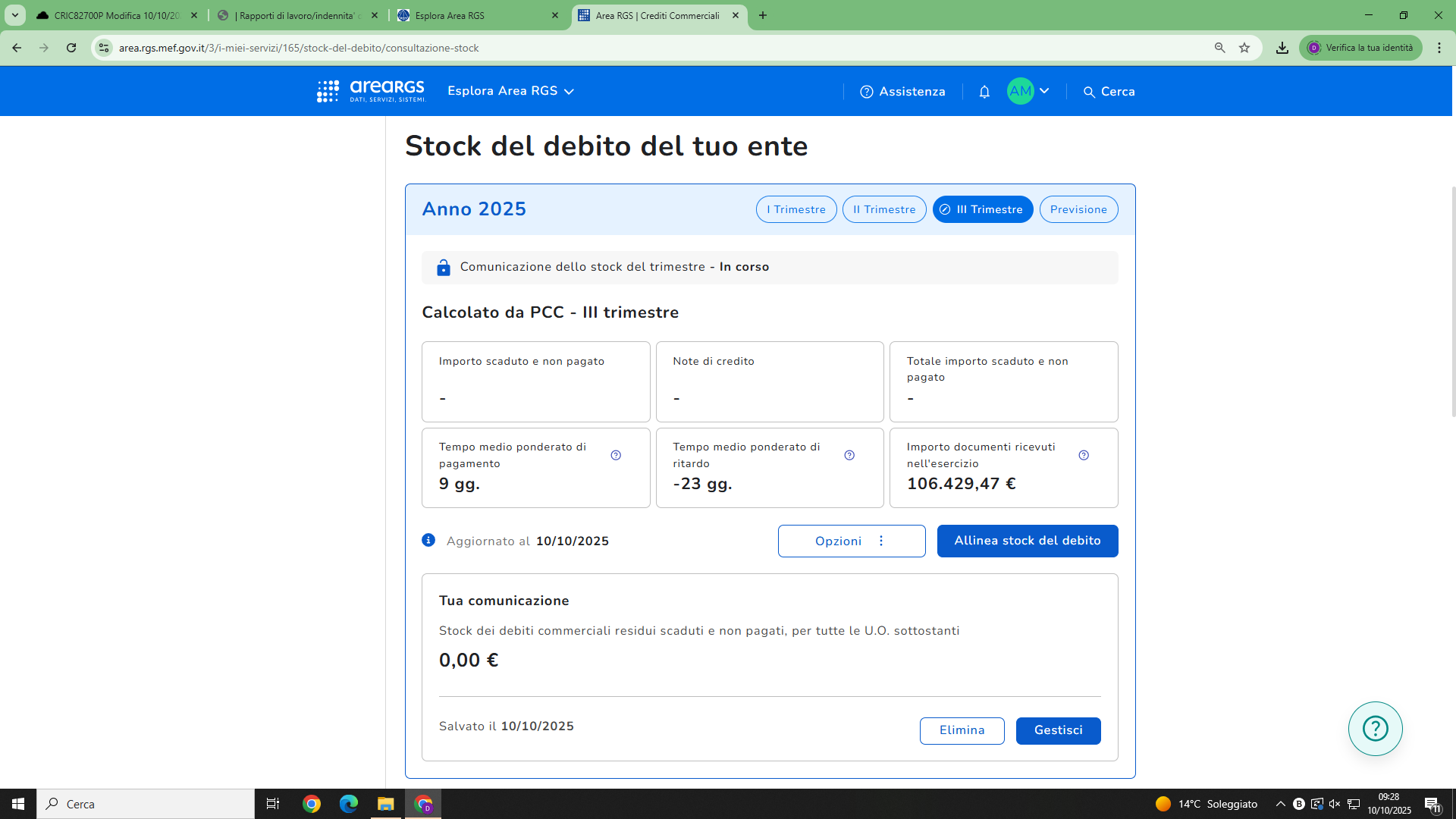1456x819 pixels.
Task: Click help icon beside Importo documenti ricevuti
Action: tap(1084, 455)
